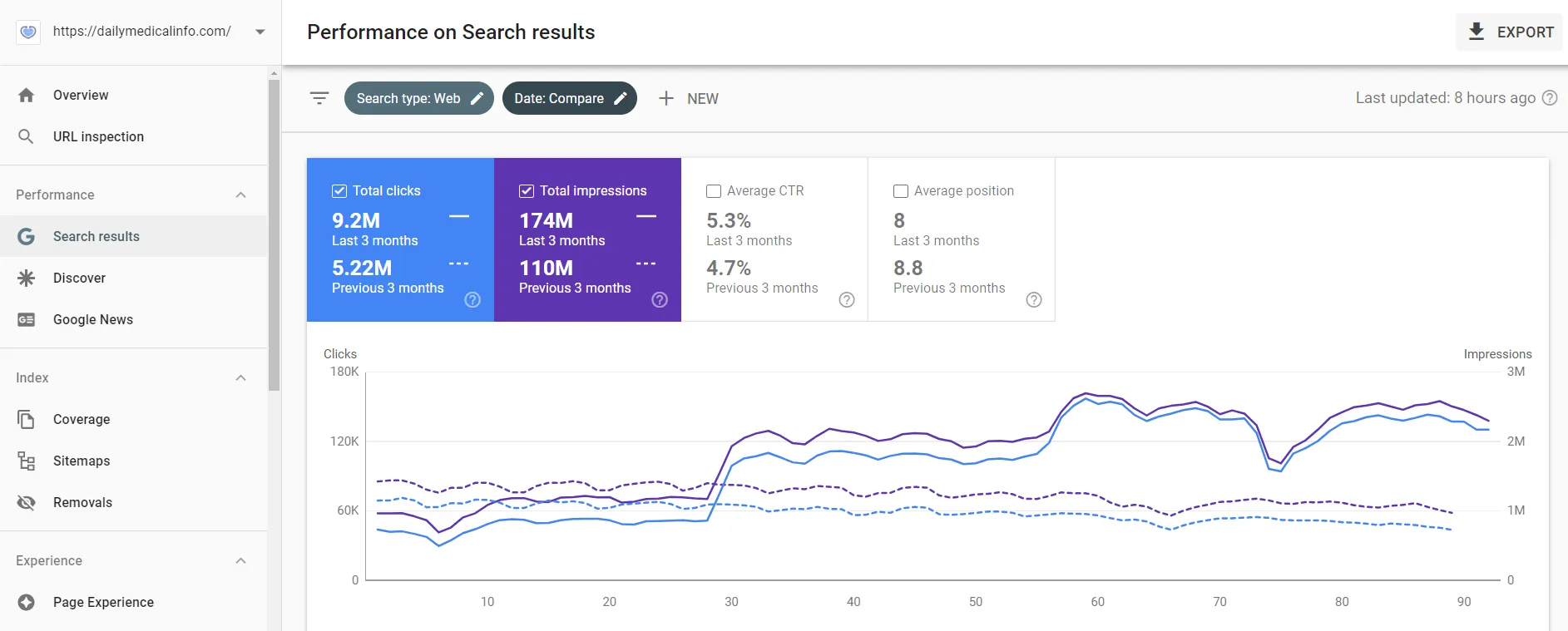Viewport: 1568px width, 631px height.
Task: Click help icon on Total impressions card
Action: click(660, 300)
